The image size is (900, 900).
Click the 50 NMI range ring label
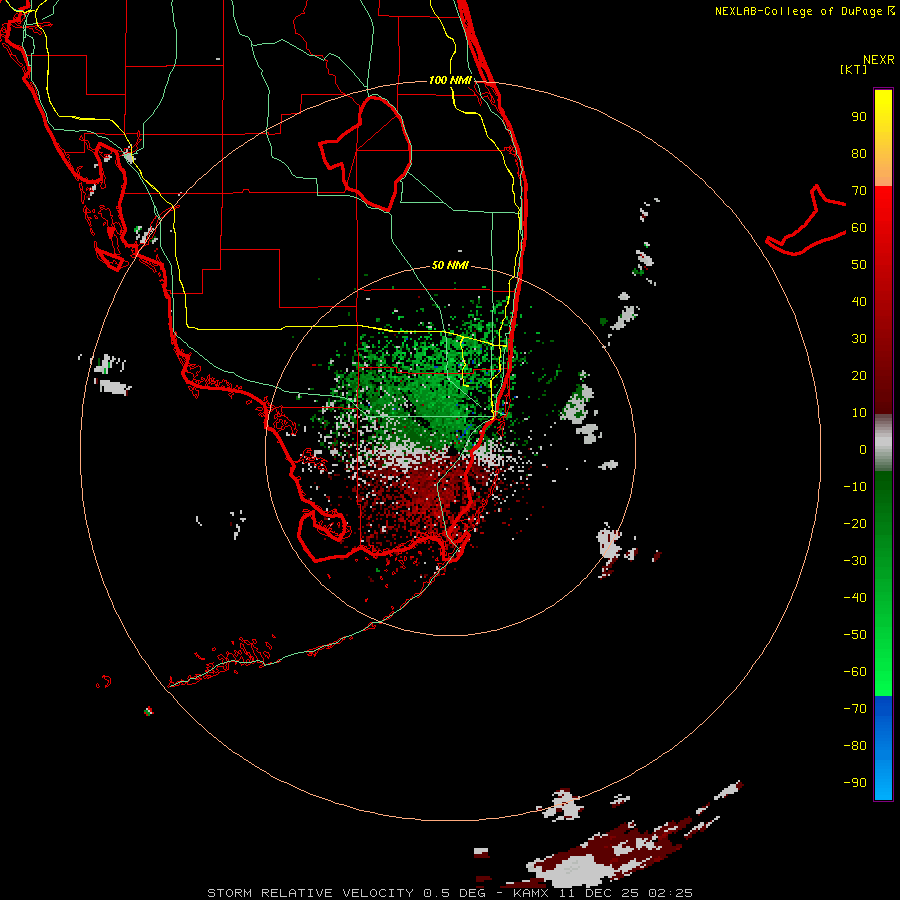pyautogui.click(x=450, y=265)
